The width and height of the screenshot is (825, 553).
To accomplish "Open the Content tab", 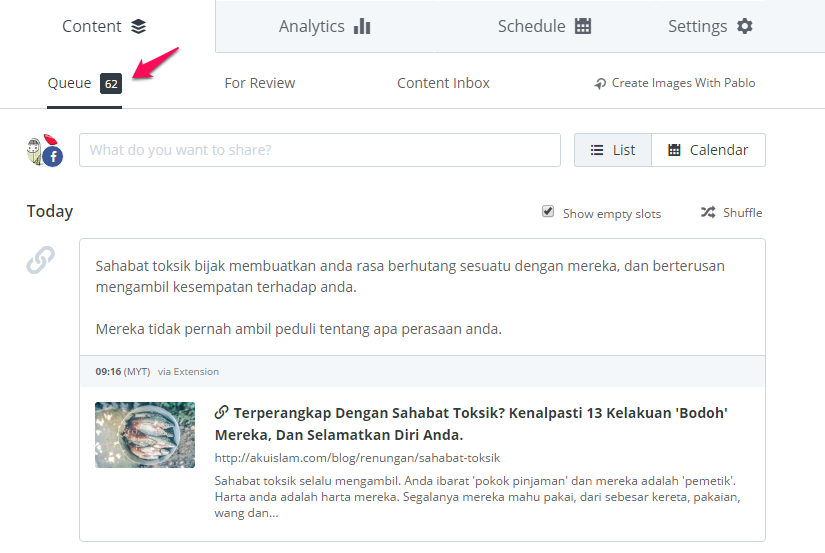I will [x=104, y=27].
